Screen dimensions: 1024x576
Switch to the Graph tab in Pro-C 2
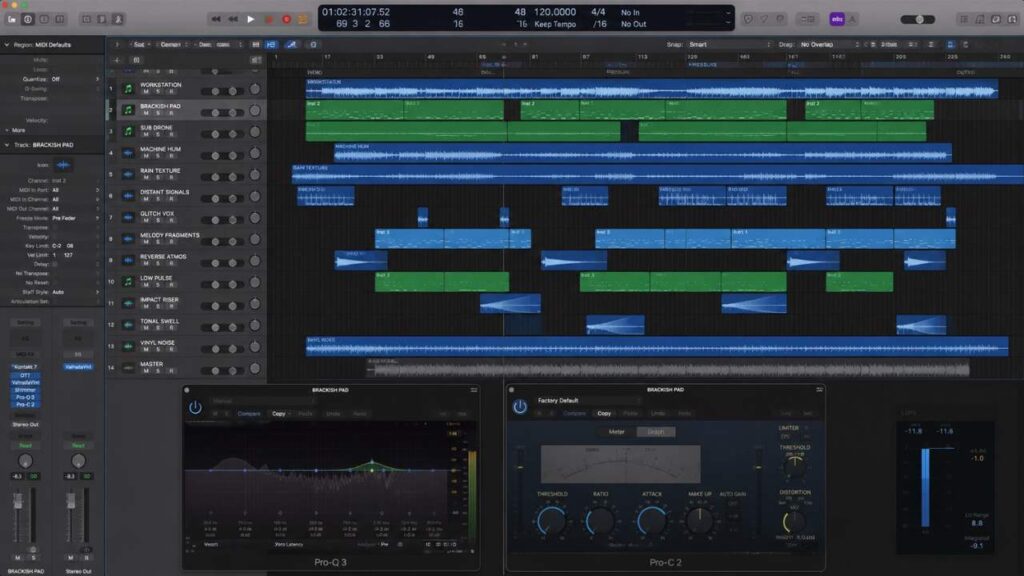656,432
